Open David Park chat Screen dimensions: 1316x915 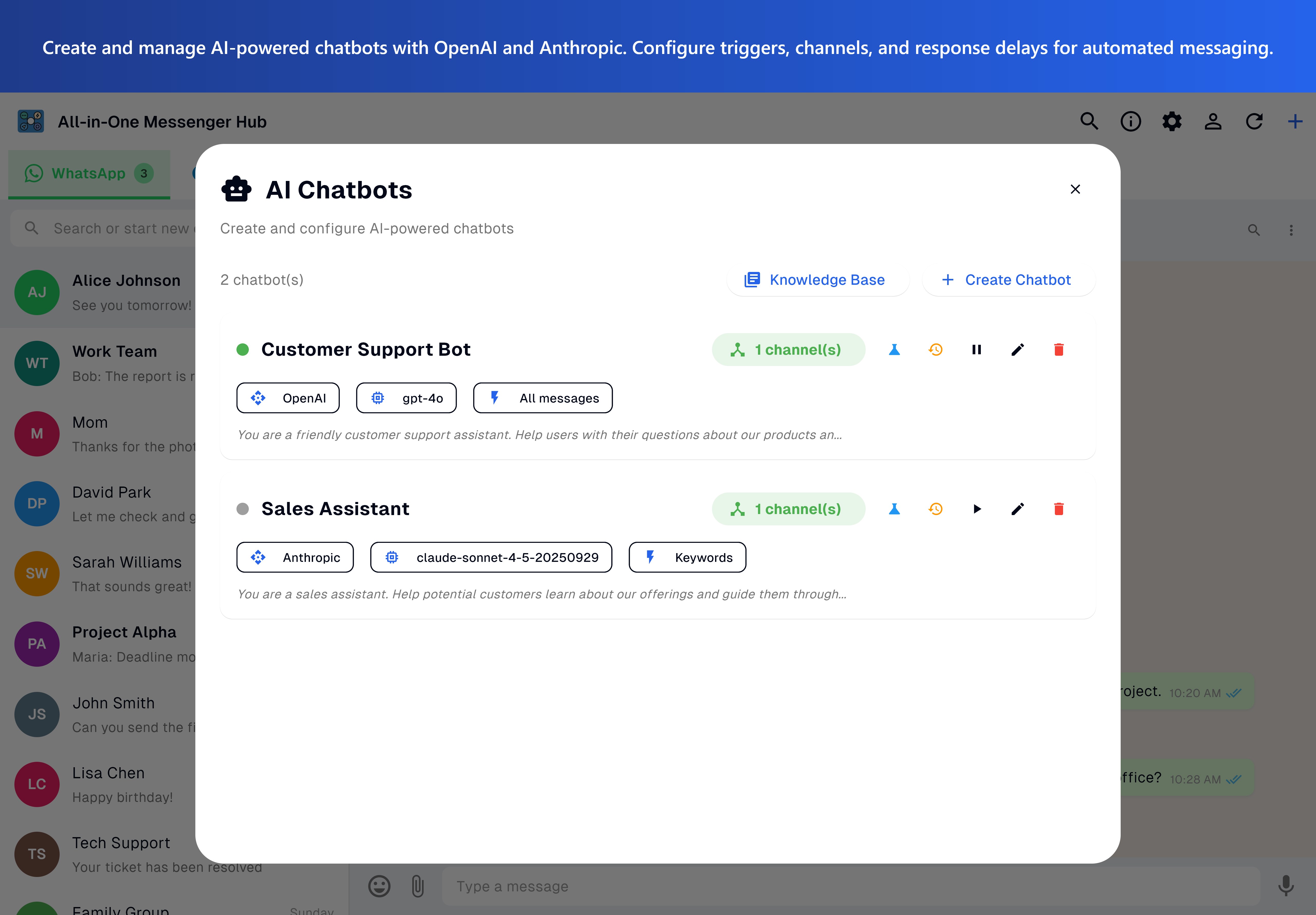(x=98, y=504)
